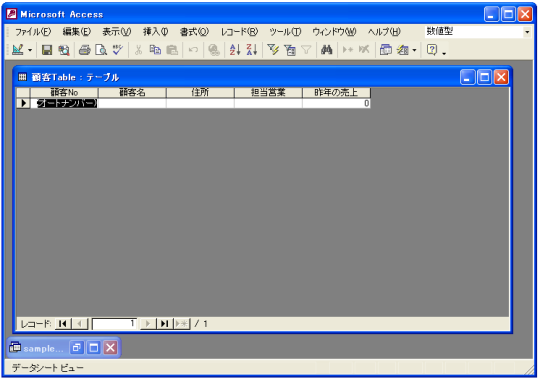The height and width of the screenshot is (379, 540).
Task: Delete the record using the toolbar icon
Action: 364,50
